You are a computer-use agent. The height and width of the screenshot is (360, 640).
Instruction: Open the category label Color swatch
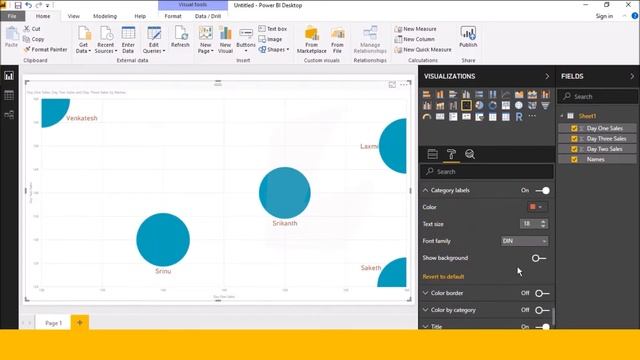point(536,207)
